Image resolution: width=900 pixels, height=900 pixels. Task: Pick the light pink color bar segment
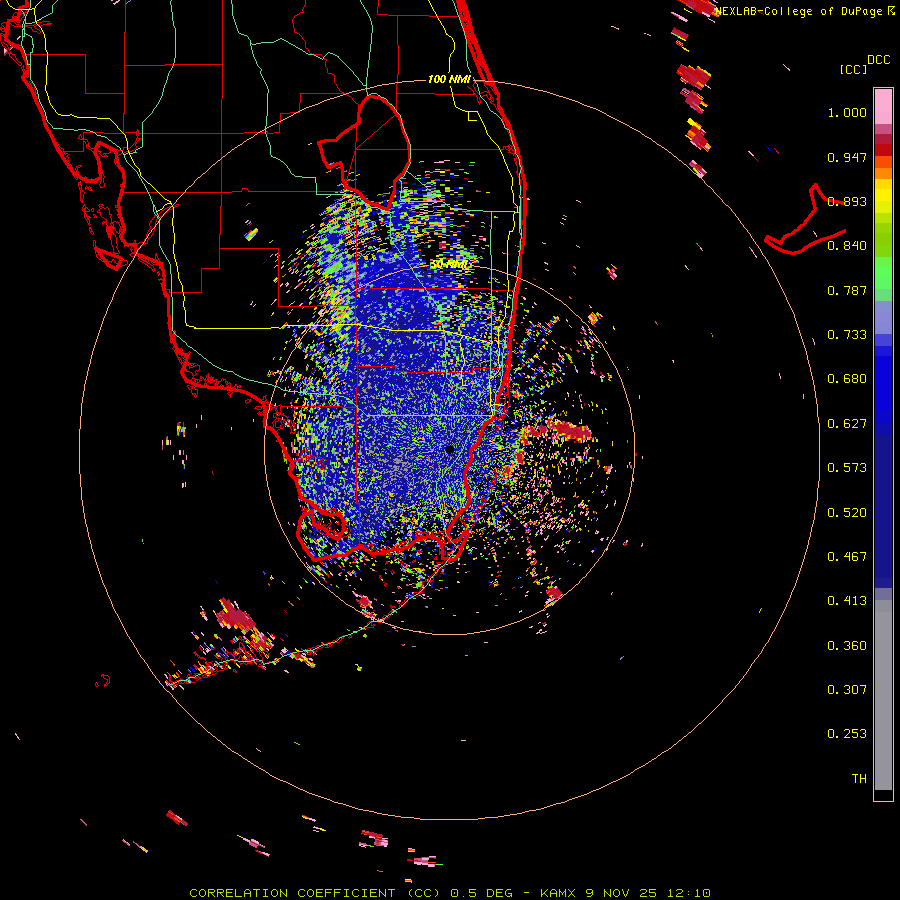tap(883, 106)
